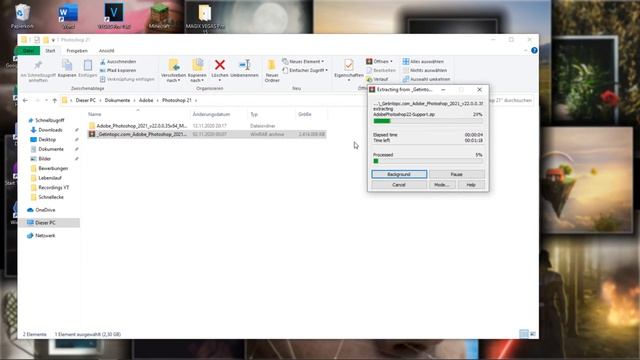
Task: Click the Processed 5% progress bar
Action: (428, 161)
